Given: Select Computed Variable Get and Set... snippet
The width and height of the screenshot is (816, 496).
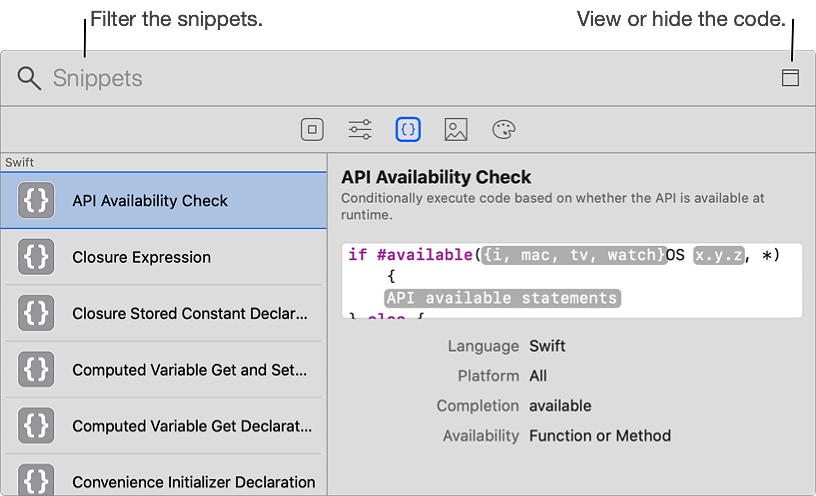Looking at the screenshot, I should tap(163, 370).
